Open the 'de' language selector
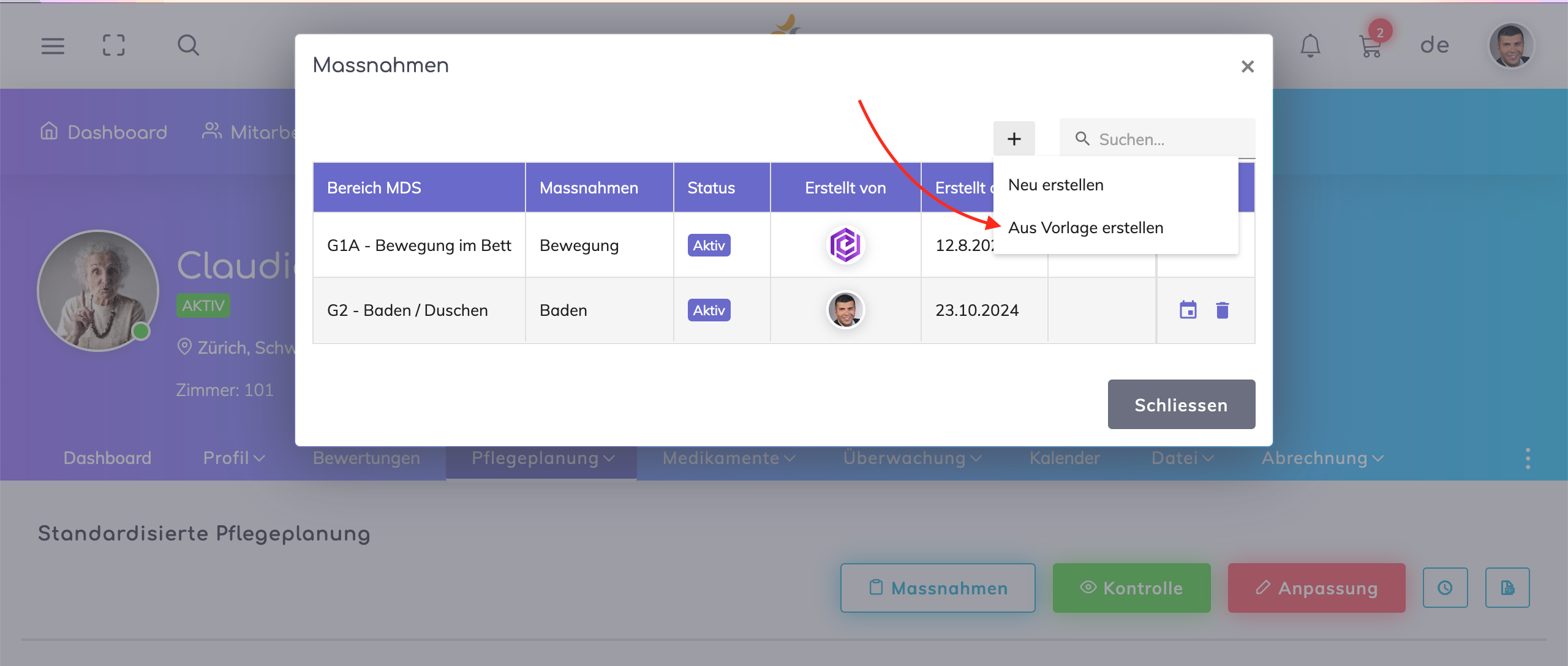Viewport: 1568px width, 666px height. (1434, 45)
